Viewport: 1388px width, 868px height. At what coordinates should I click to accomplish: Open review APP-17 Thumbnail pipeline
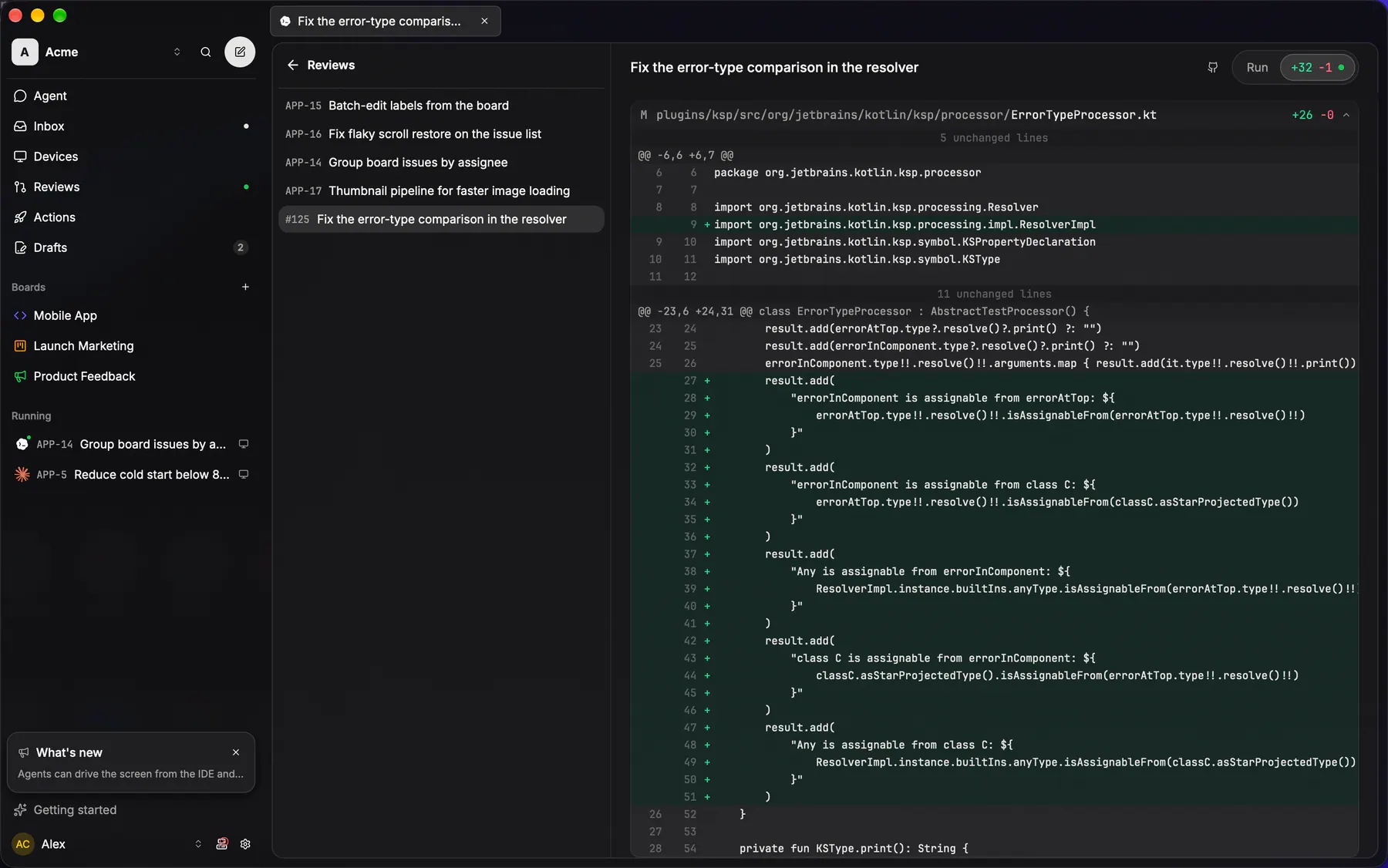(441, 191)
